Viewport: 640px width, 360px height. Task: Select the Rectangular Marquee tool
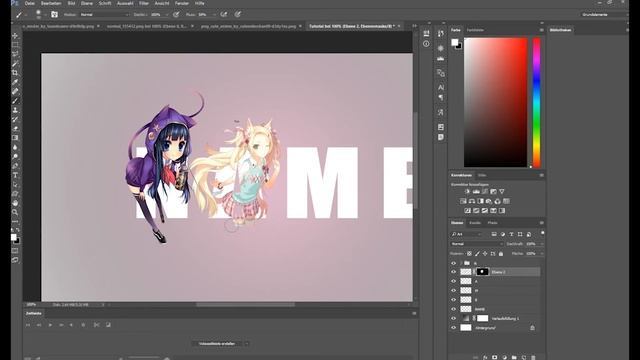coord(15,45)
